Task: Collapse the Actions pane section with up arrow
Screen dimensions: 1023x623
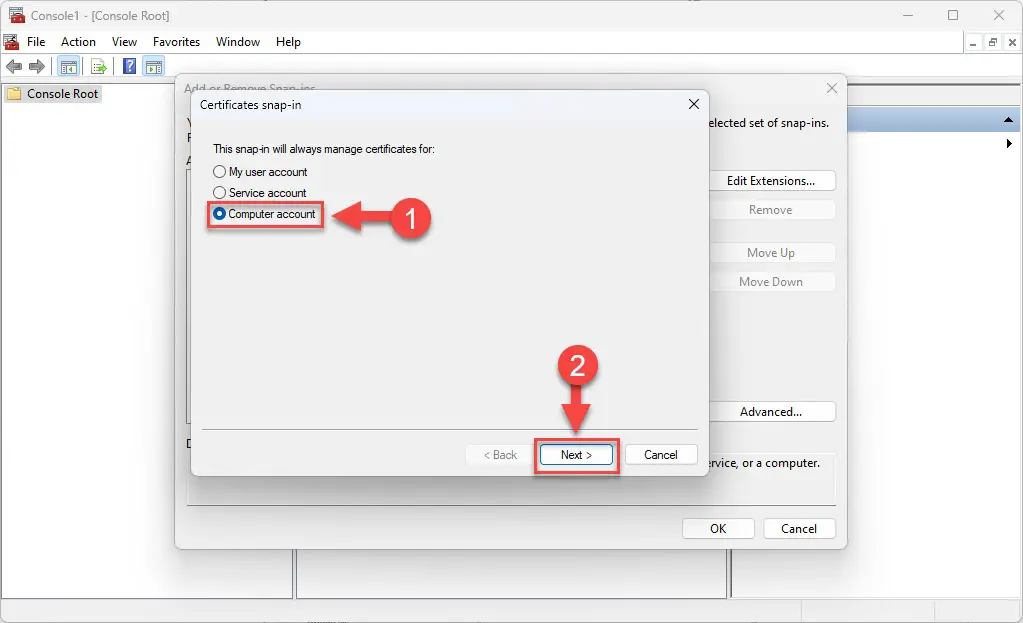Action: click(x=1009, y=121)
